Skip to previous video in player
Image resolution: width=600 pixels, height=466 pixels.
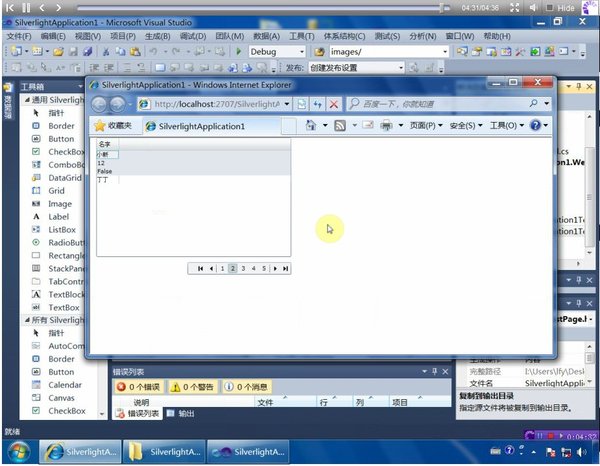pyautogui.click(x=10, y=7)
